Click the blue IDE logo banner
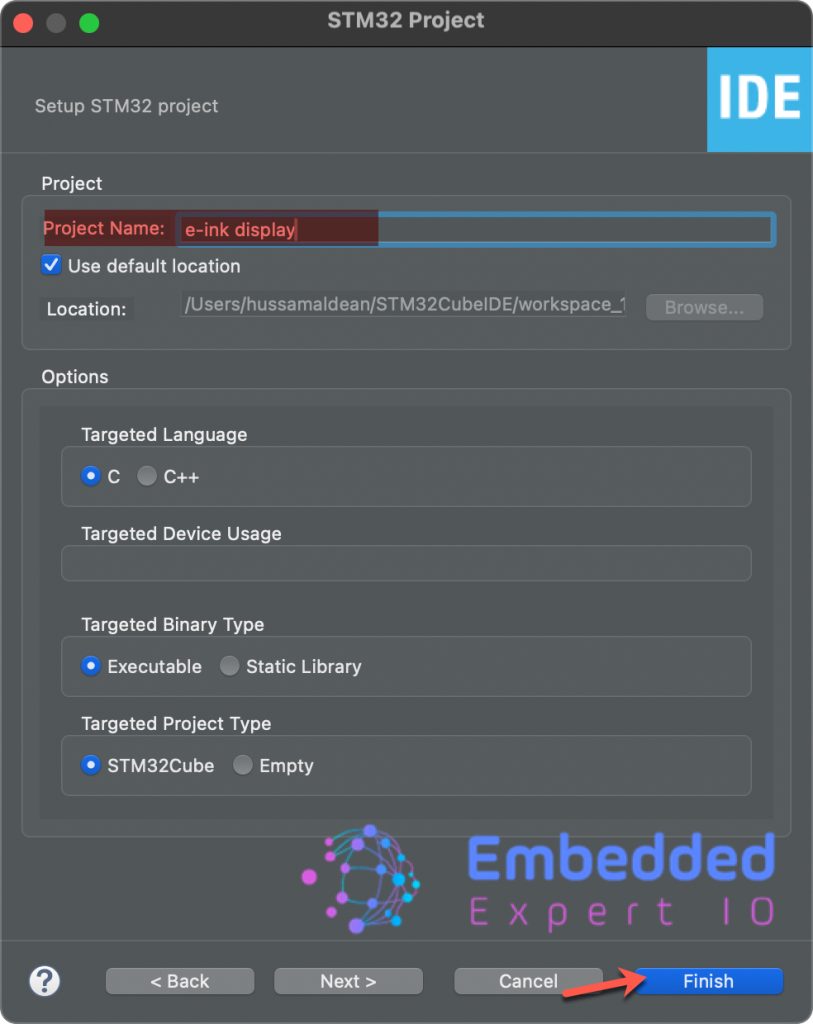 759,99
